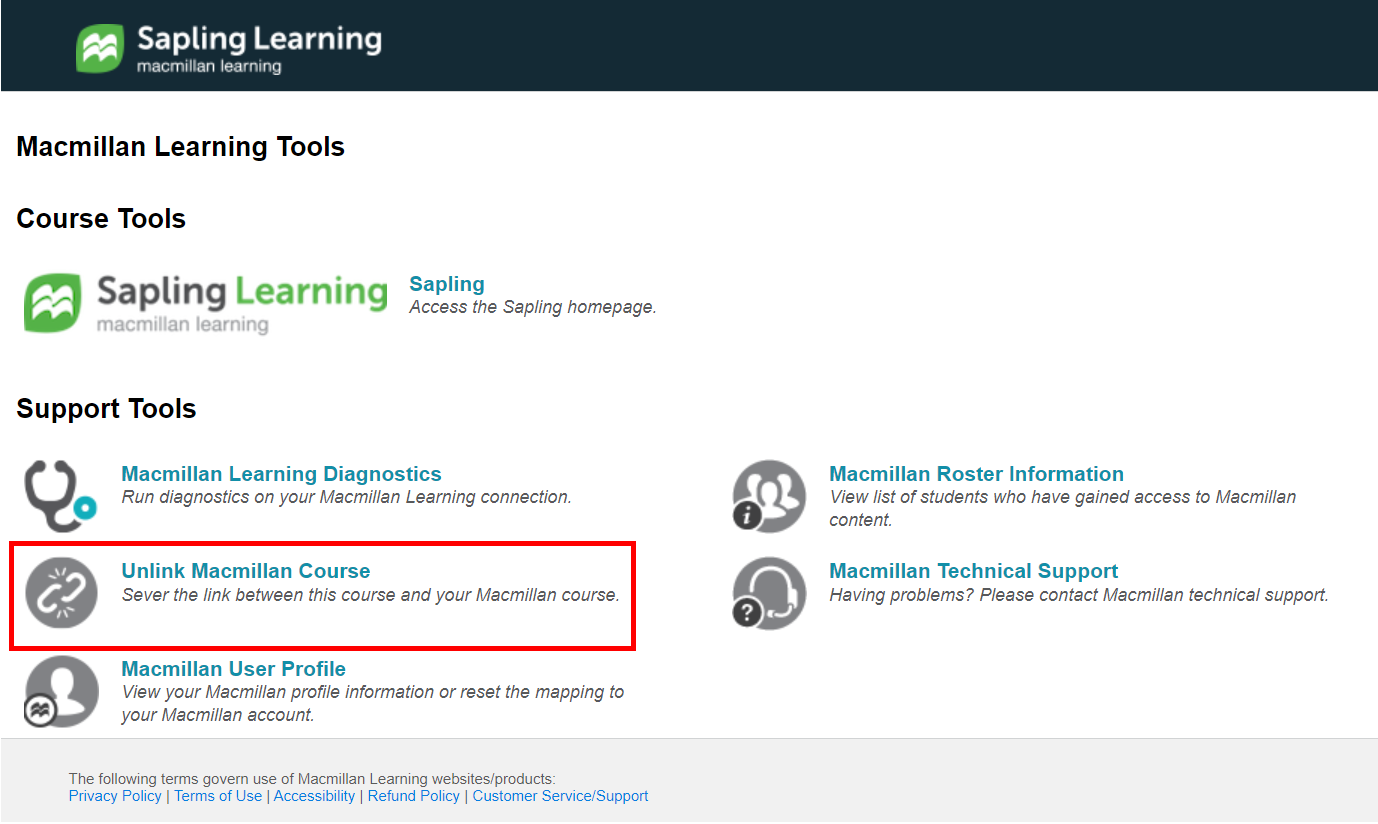This screenshot has width=1378, height=824.
Task: Open Macmillan Roster Information
Action: point(976,473)
